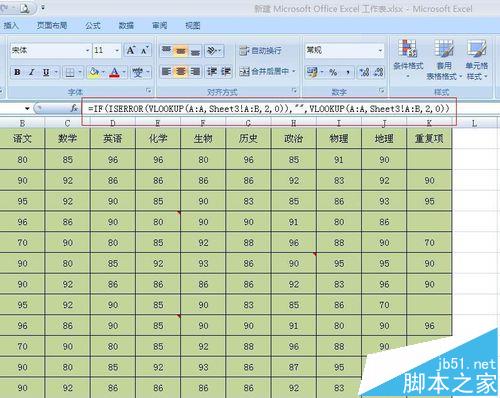500x398 pixels.
Task: Select the 重复项 header cell
Action: [x=429, y=139]
